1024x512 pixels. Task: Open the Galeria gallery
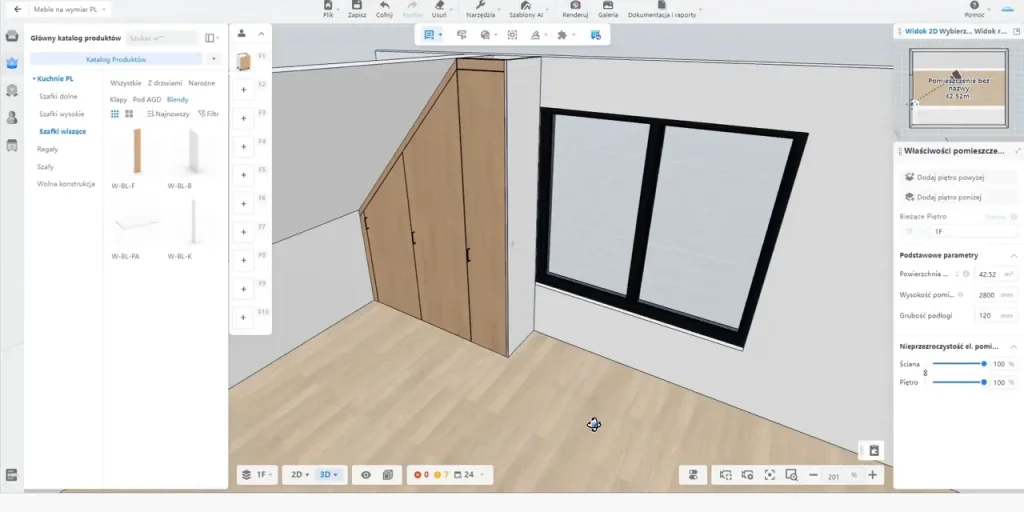[x=608, y=9]
